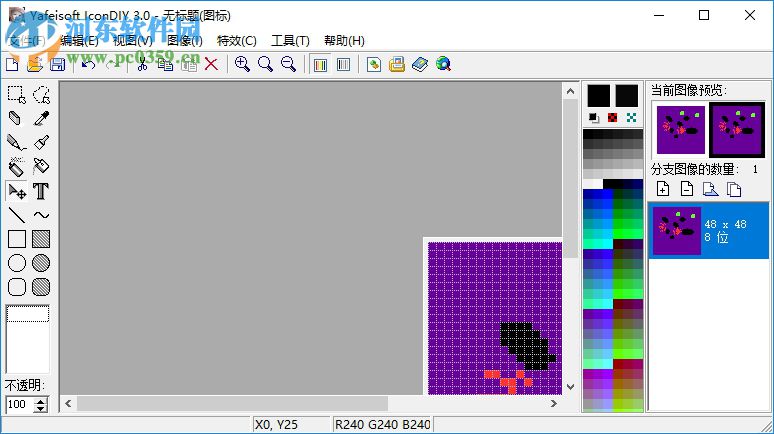Select the 48 x 48 8位 image entry
The image size is (774, 434).
[709, 231]
